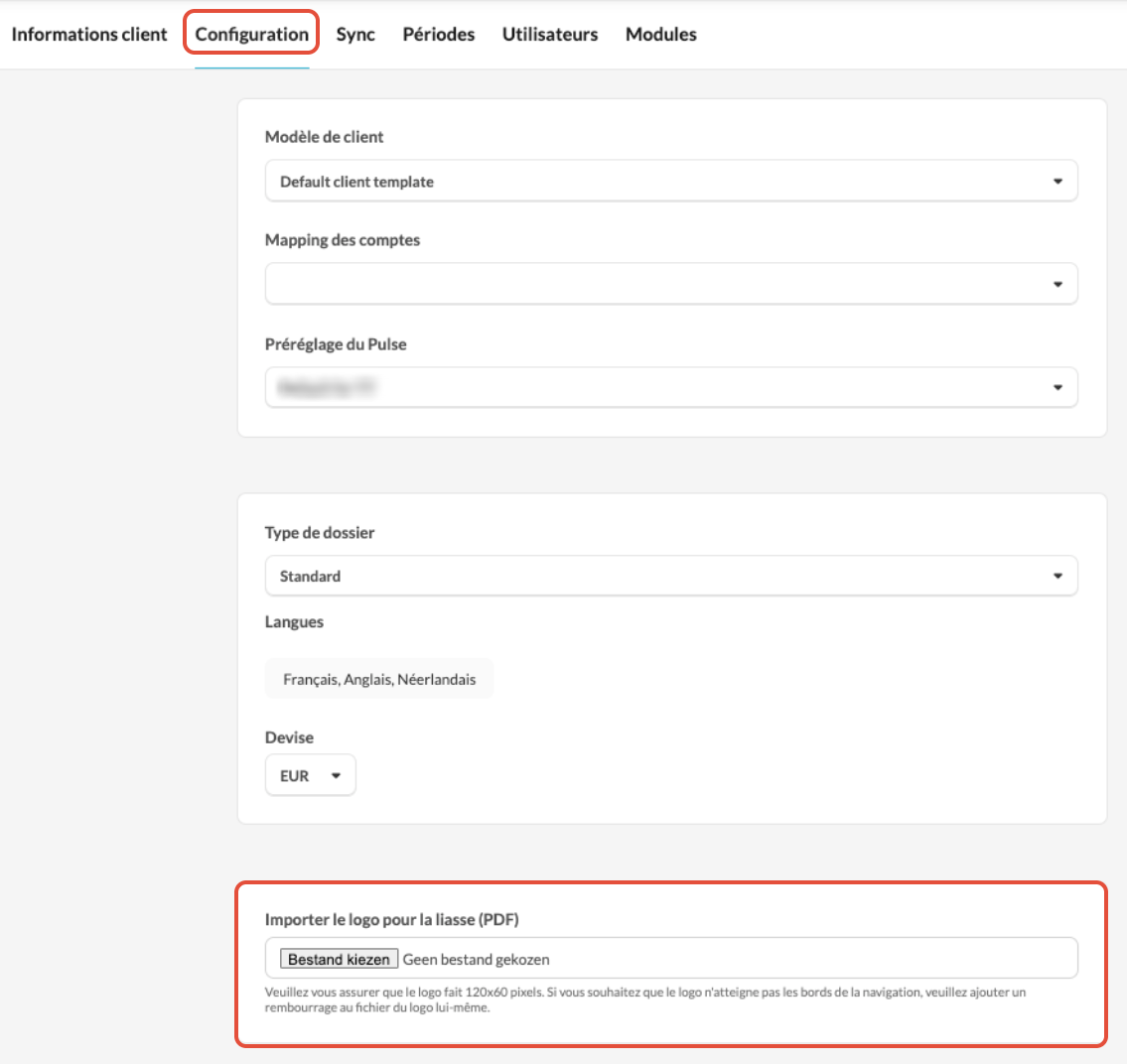Click the 'Langues' label
The width and height of the screenshot is (1127, 1064).
[294, 622]
